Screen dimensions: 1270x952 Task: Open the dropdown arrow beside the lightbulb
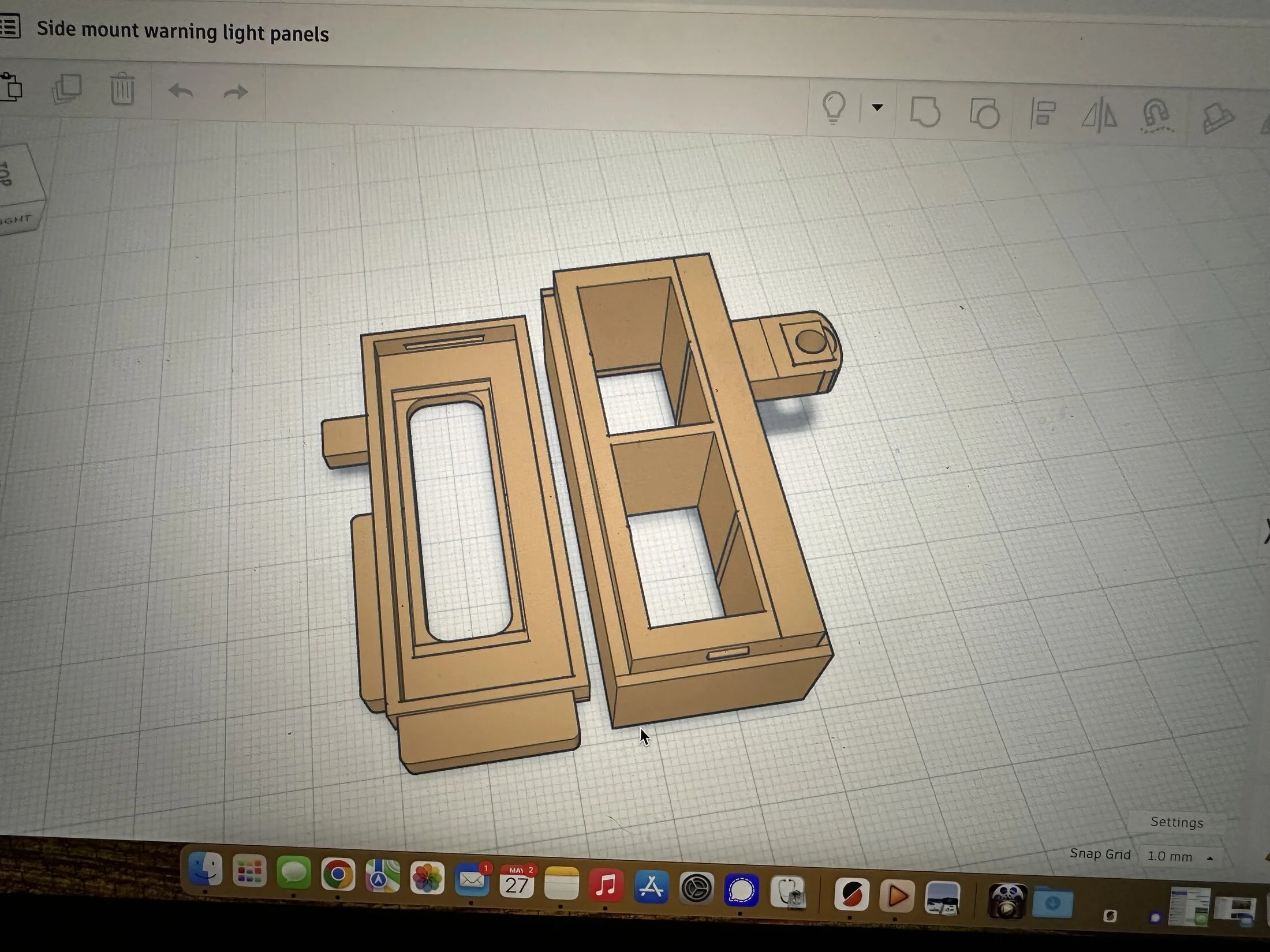[x=877, y=107]
